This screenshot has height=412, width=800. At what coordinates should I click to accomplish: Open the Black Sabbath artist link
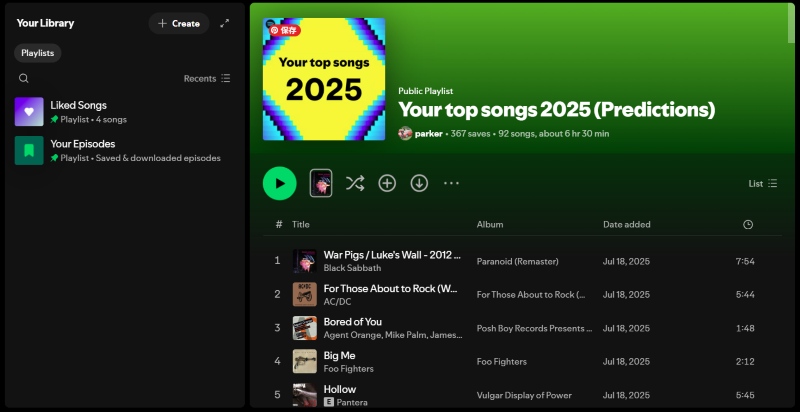[x=352, y=268]
